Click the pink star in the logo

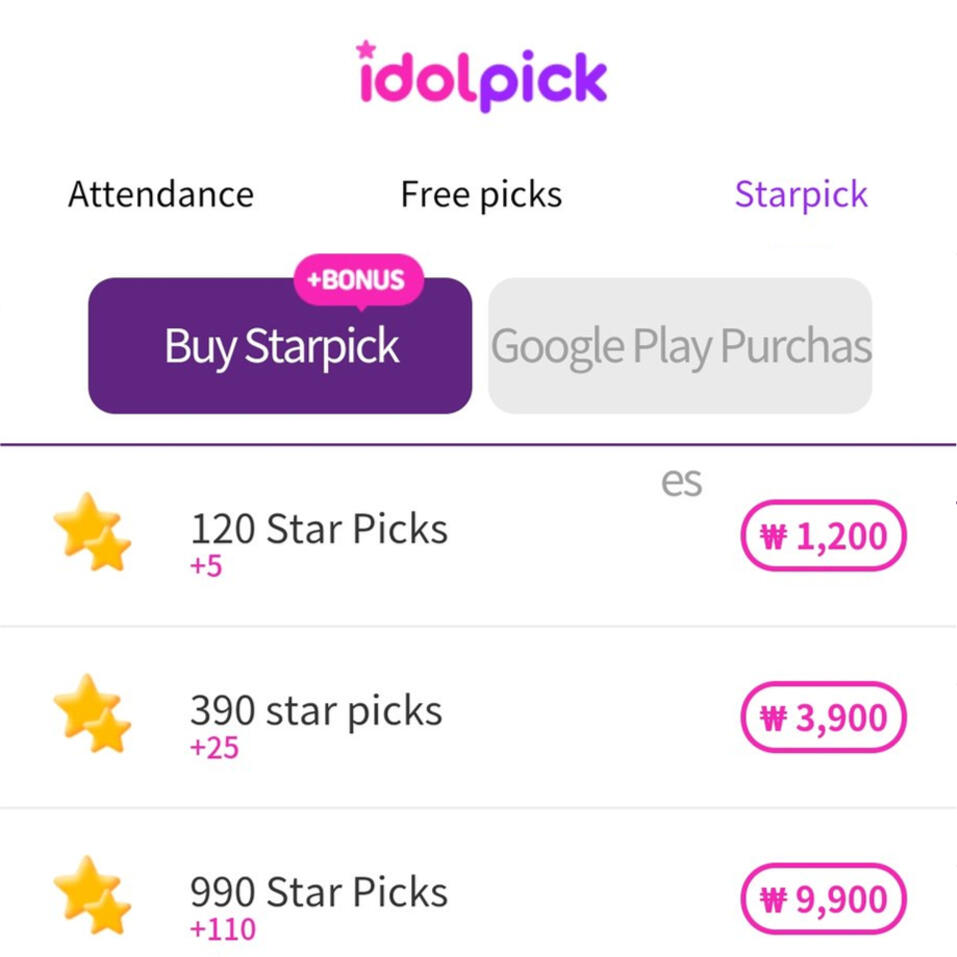pyautogui.click(x=366, y=49)
